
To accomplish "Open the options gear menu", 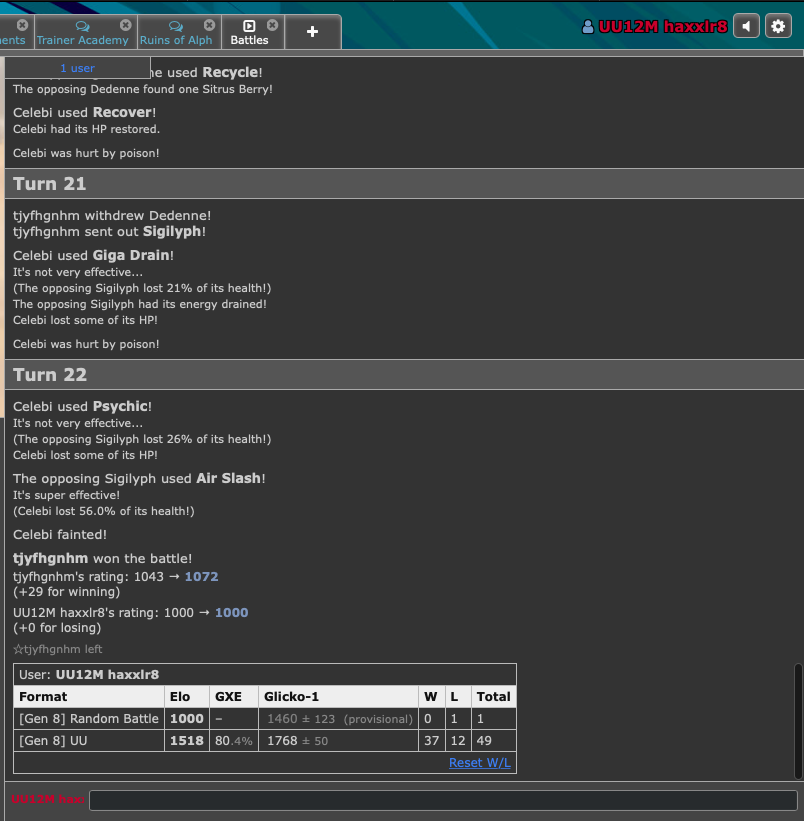I will click(778, 26).
